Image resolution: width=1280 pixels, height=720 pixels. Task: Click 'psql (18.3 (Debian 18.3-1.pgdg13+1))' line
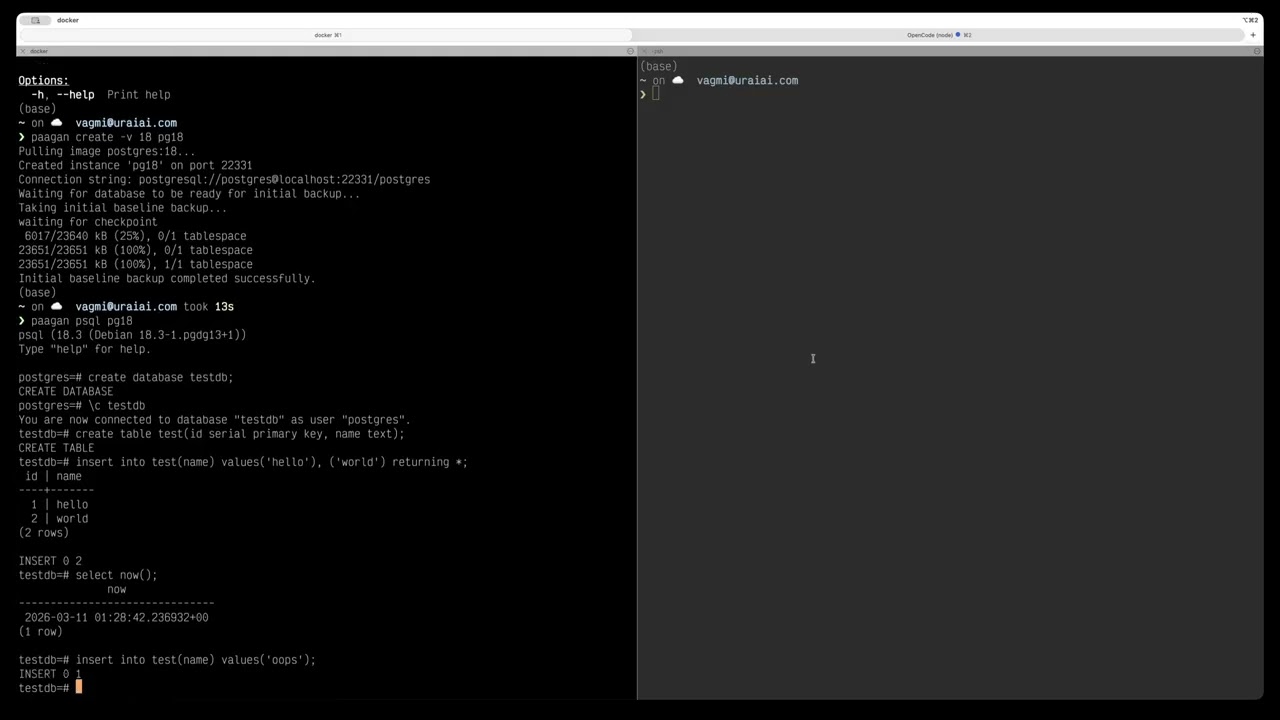tap(132, 335)
